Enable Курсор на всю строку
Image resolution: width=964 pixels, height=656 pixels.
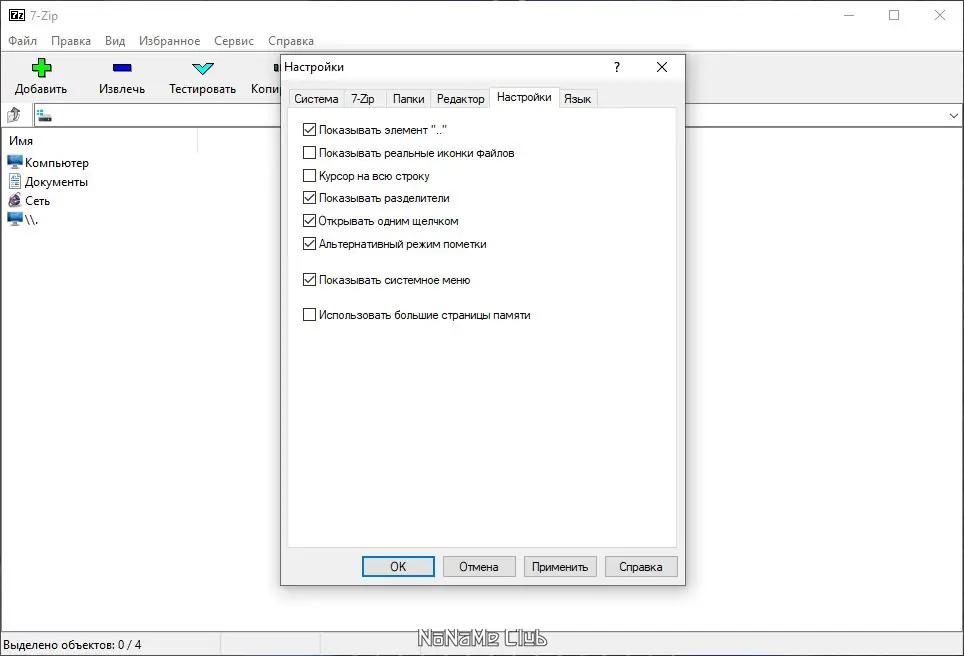(x=309, y=176)
